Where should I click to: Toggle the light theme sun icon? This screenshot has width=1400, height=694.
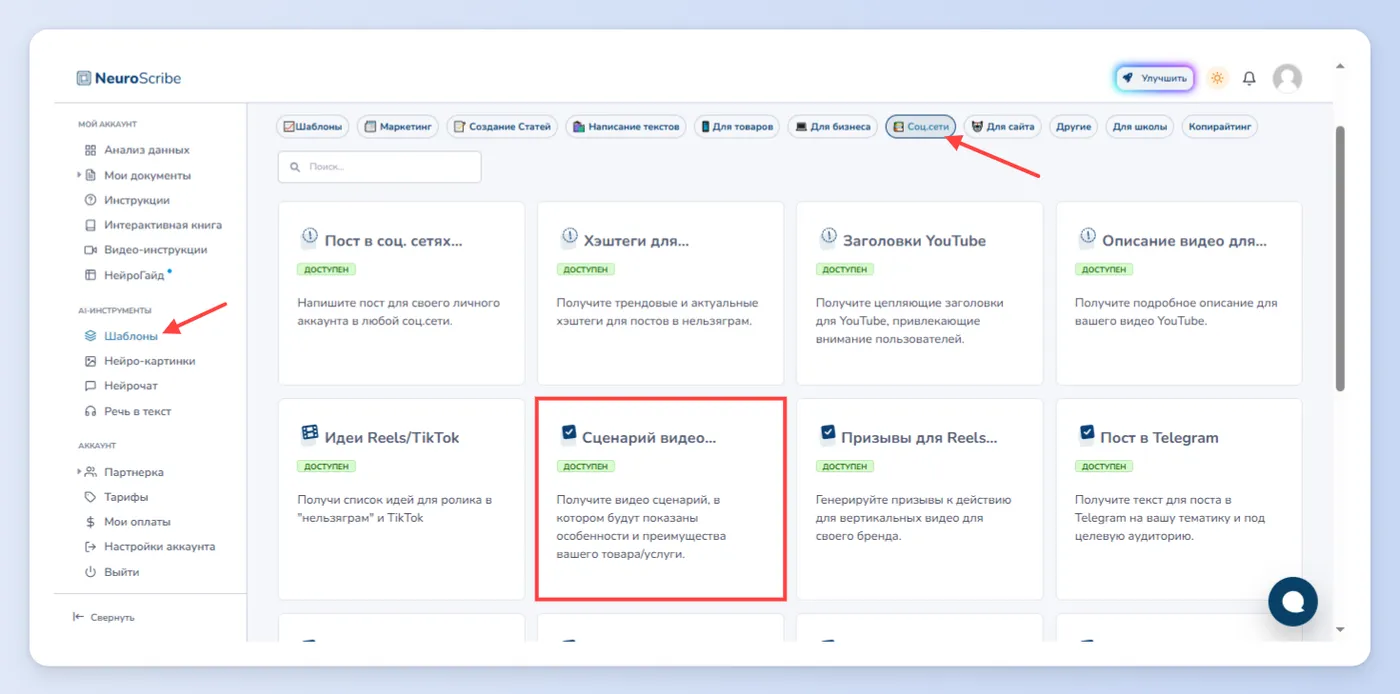pyautogui.click(x=1217, y=78)
